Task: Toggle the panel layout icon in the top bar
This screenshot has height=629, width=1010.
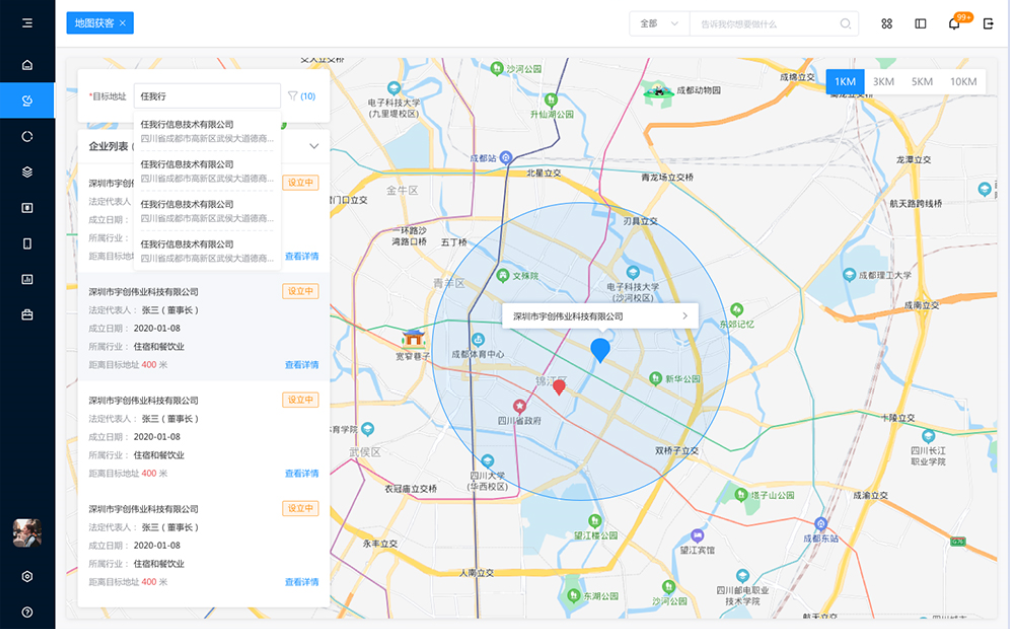Action: [920, 24]
